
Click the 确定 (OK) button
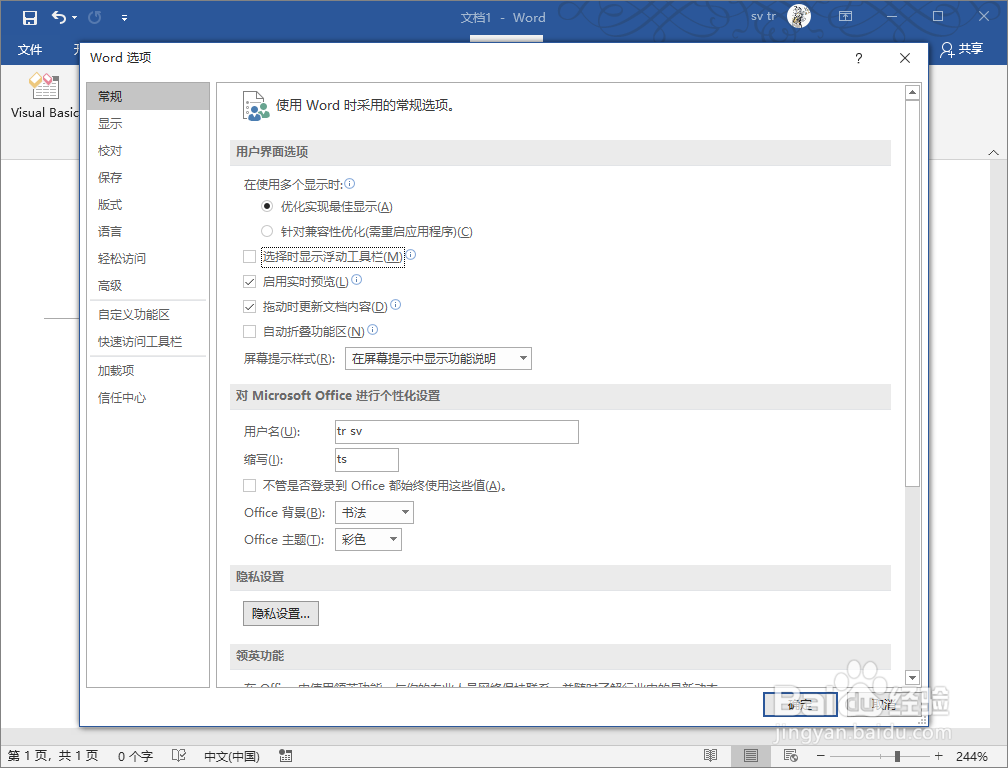(800, 704)
